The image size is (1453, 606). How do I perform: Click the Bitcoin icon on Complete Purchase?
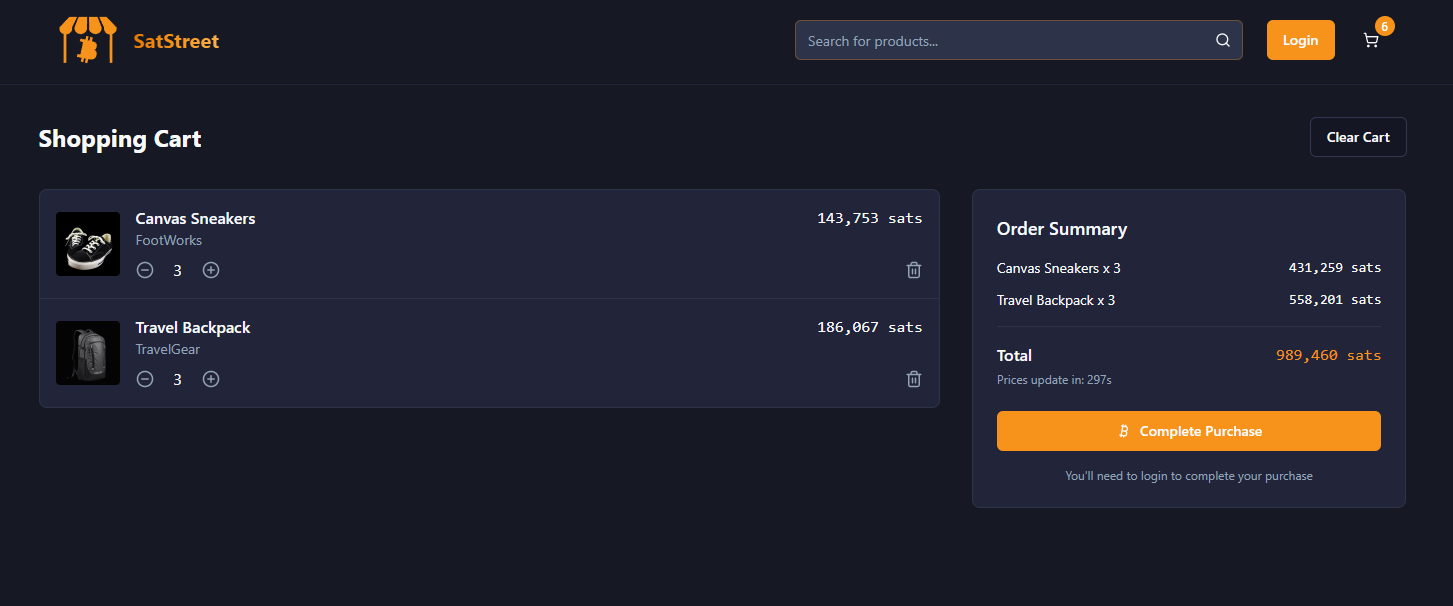tap(1124, 431)
